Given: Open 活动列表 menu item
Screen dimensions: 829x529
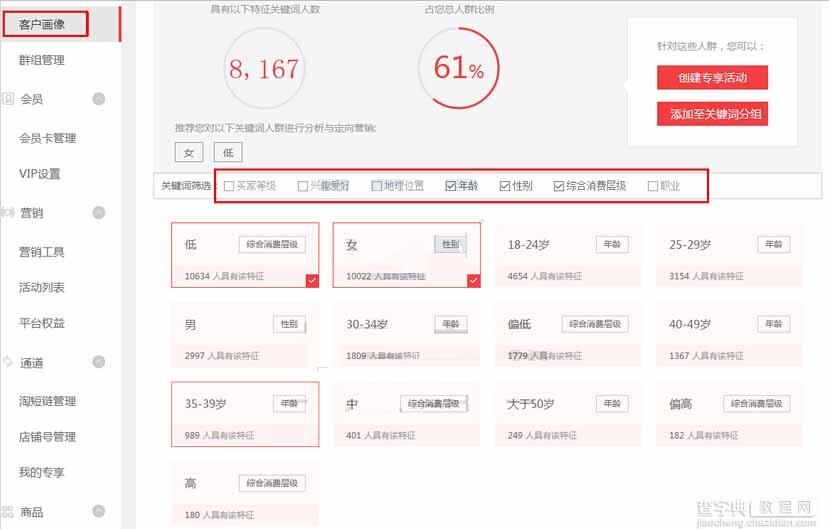Looking at the screenshot, I should coord(42,287).
